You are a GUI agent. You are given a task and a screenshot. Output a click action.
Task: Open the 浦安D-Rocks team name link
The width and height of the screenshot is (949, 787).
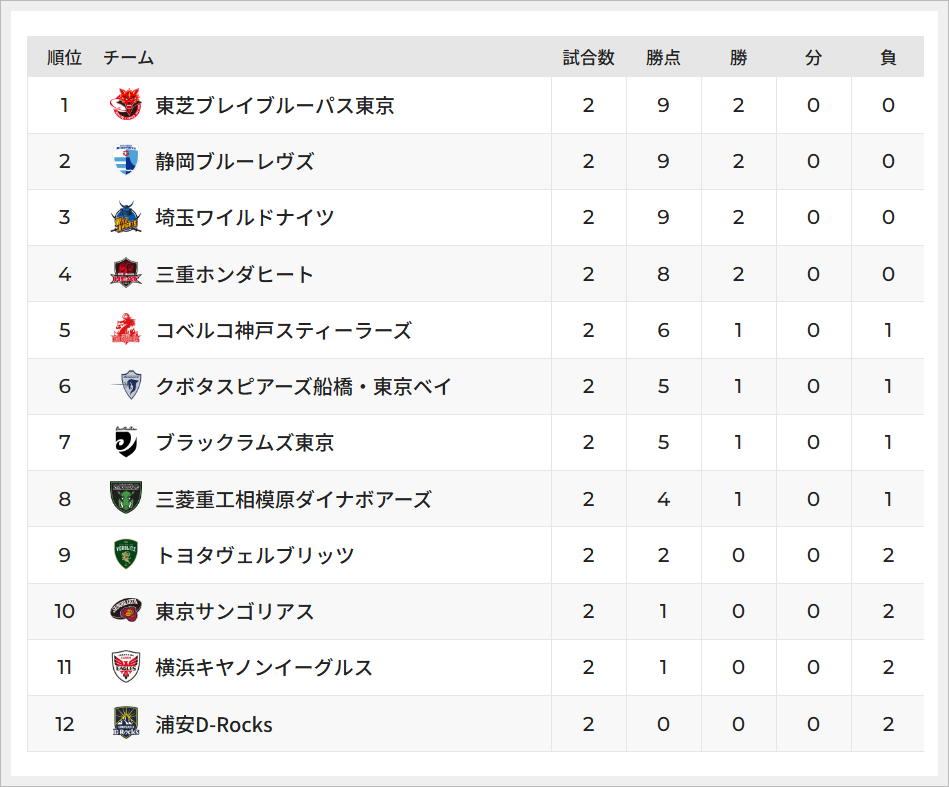click(214, 724)
